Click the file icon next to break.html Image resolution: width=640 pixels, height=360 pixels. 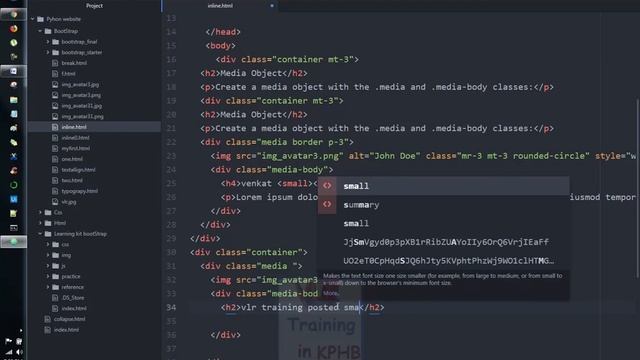pos(55,63)
